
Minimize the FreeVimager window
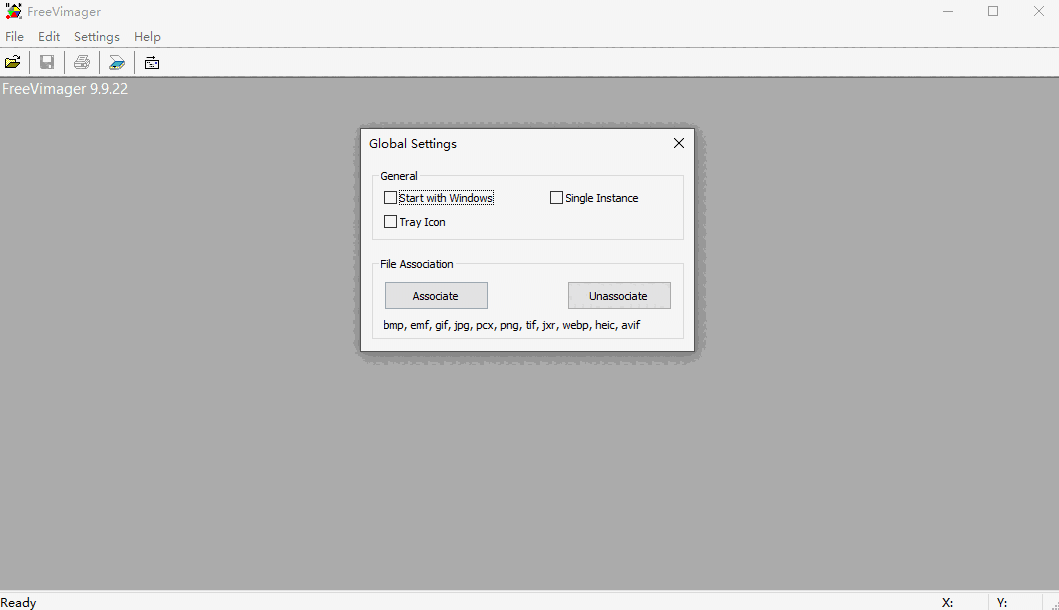(x=948, y=11)
